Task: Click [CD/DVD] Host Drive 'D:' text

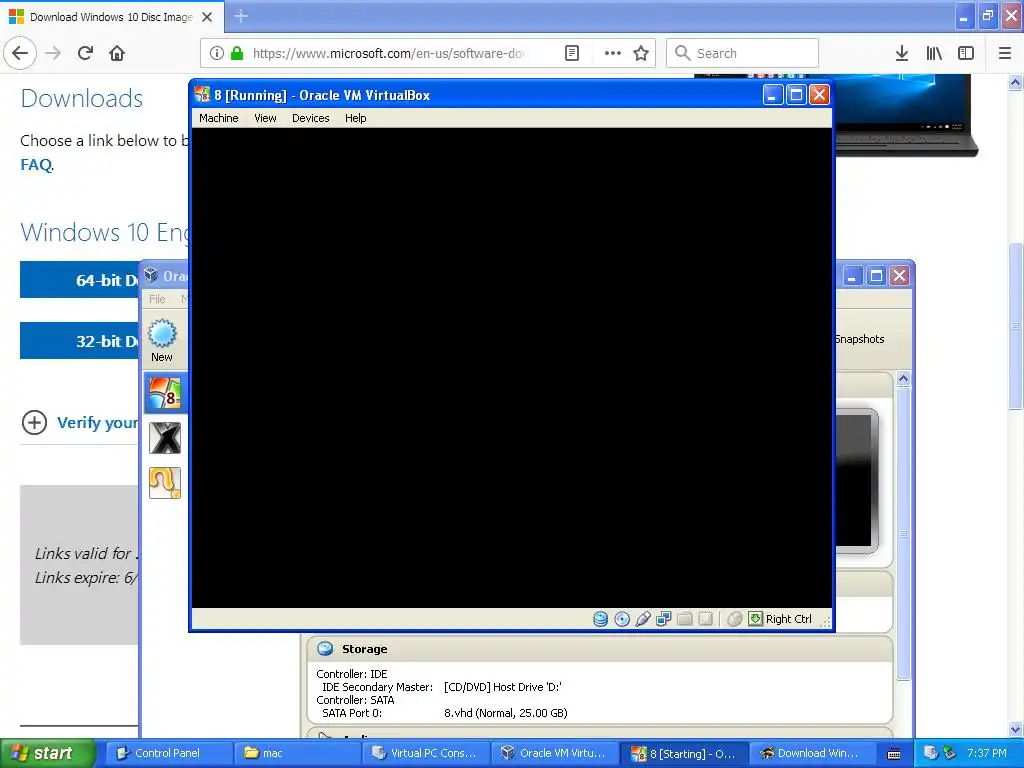Action: [x=502, y=687]
